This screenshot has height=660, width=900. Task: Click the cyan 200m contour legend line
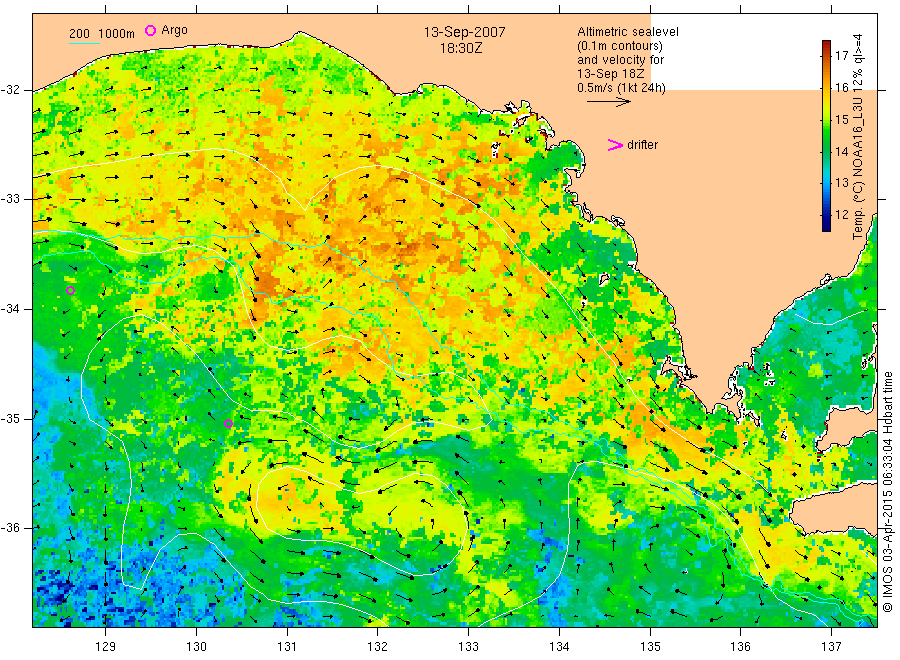click(84, 43)
